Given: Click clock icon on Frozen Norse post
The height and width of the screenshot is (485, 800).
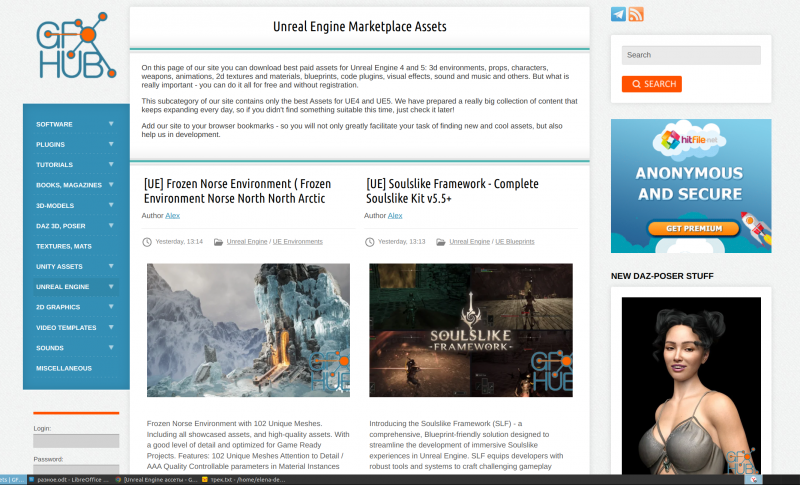Looking at the screenshot, I should (x=147, y=242).
